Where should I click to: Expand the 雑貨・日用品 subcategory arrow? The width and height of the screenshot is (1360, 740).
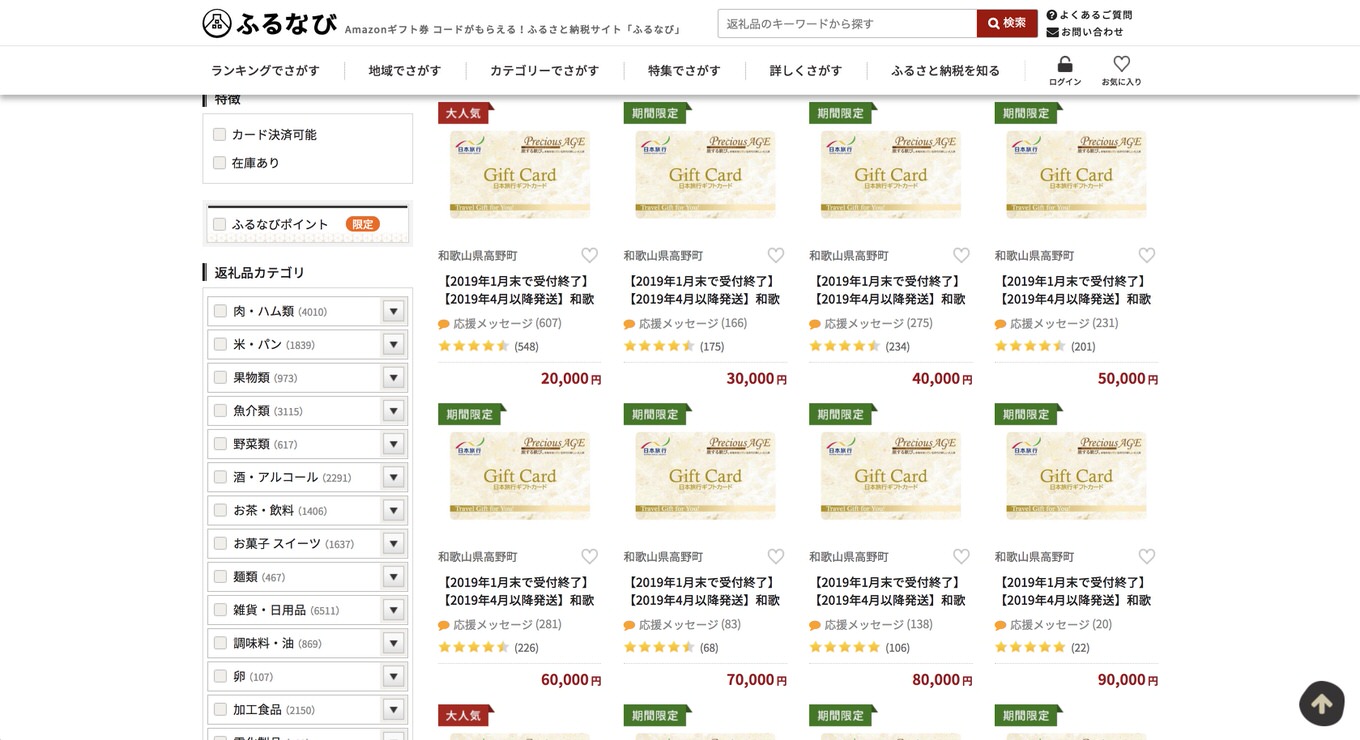(394, 609)
